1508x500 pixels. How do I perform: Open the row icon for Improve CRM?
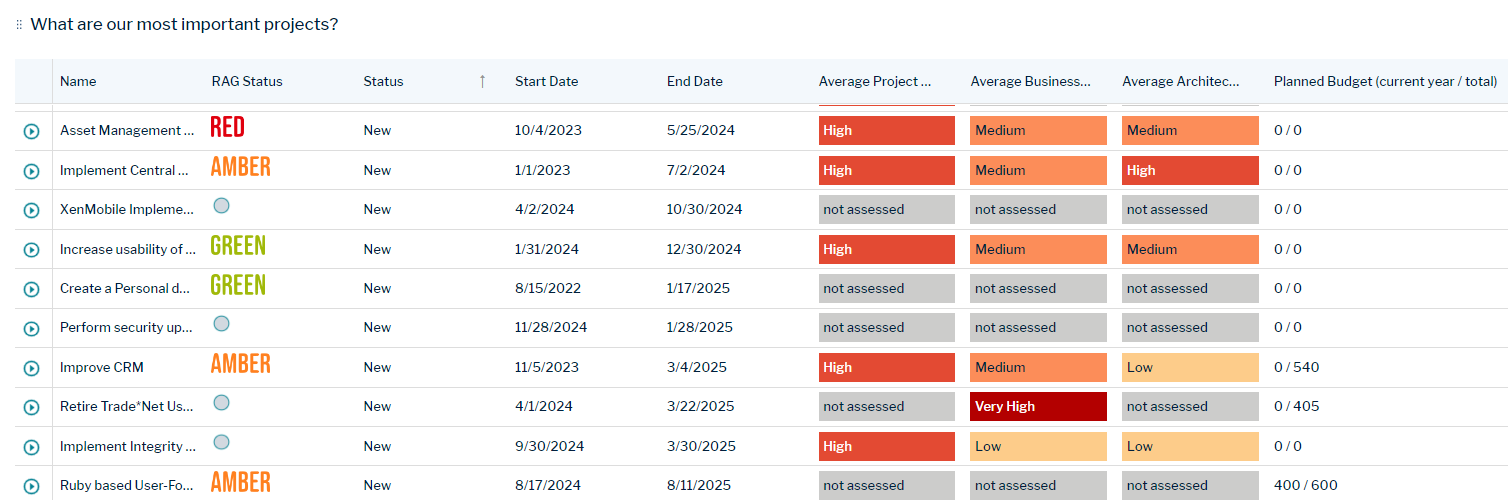pos(32,368)
